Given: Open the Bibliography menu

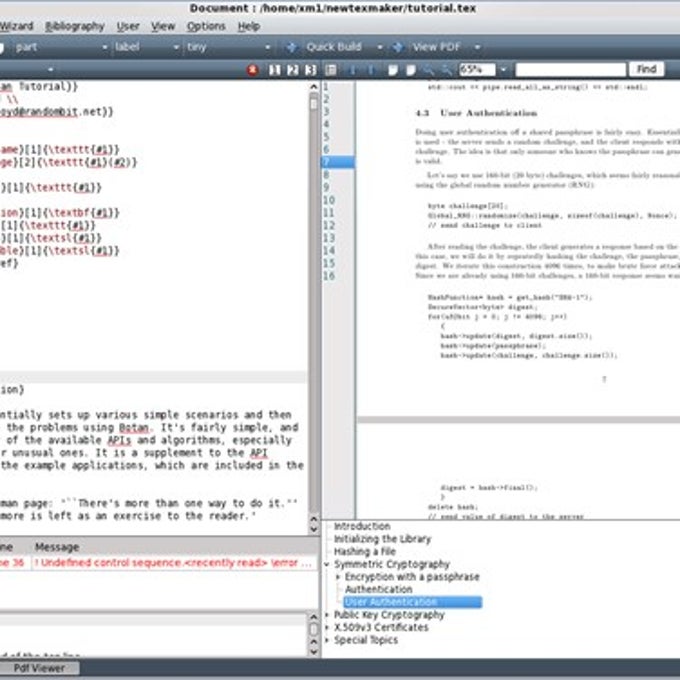Looking at the screenshot, I should click(x=75, y=26).
